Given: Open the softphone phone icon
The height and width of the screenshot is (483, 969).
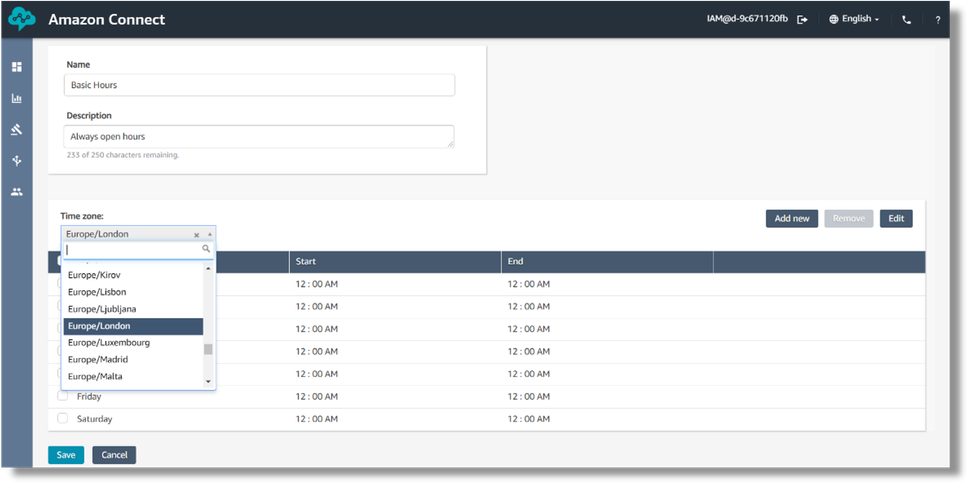Looking at the screenshot, I should coord(906,20).
